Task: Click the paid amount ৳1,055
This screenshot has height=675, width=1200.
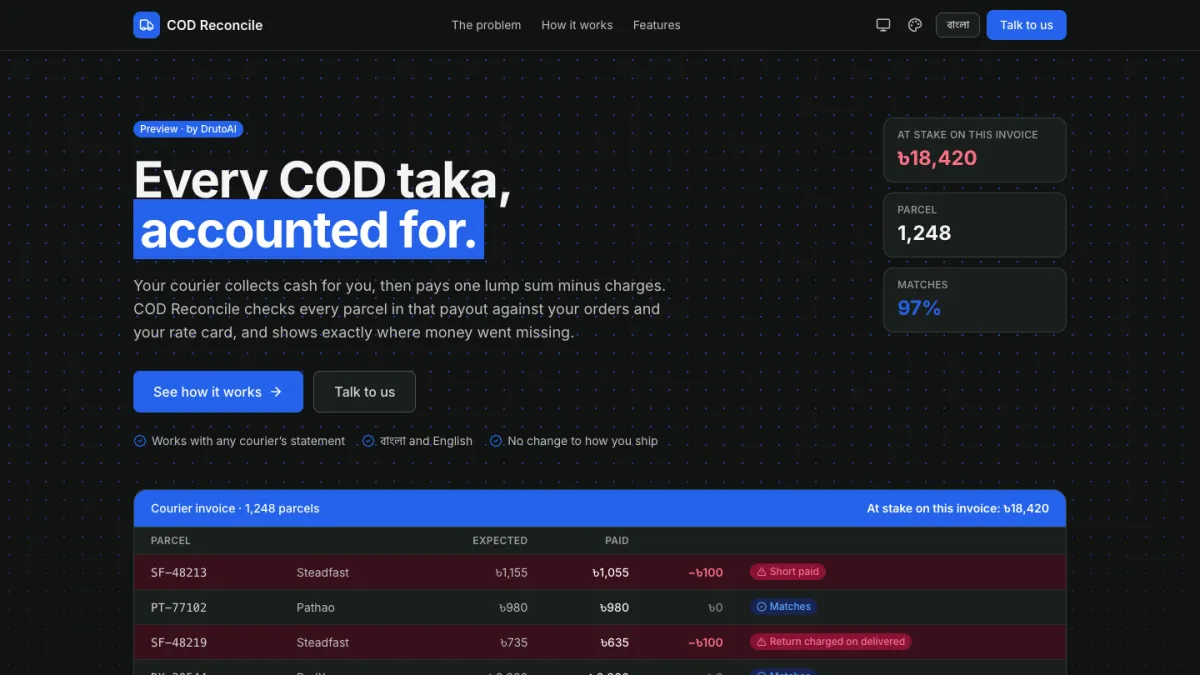Action: pyautogui.click(x=610, y=573)
